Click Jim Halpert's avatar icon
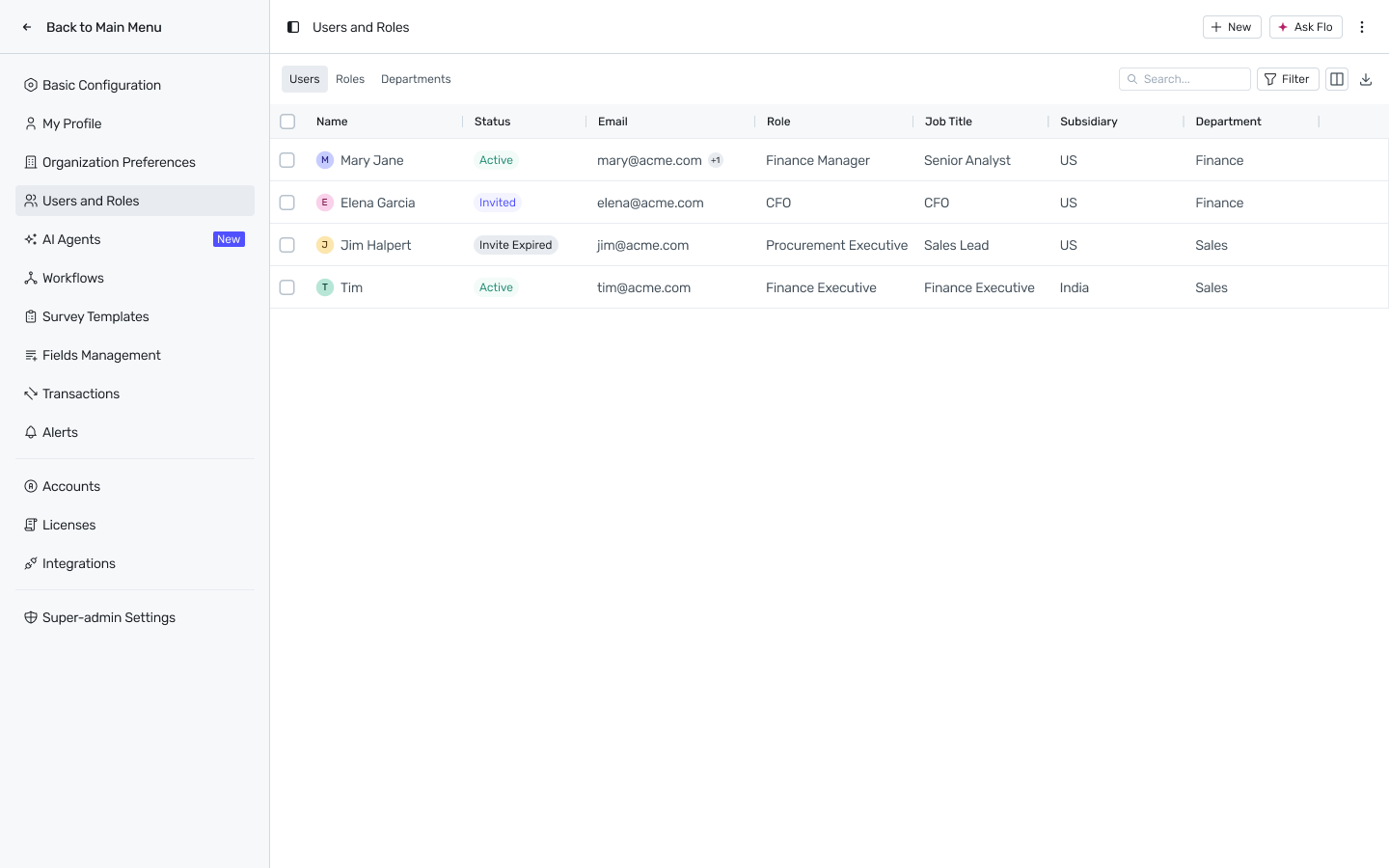1389x868 pixels. 325,245
